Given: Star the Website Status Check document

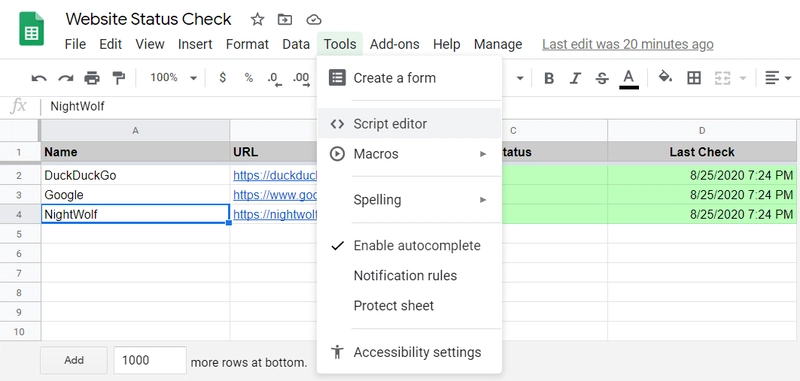Looking at the screenshot, I should click(257, 20).
